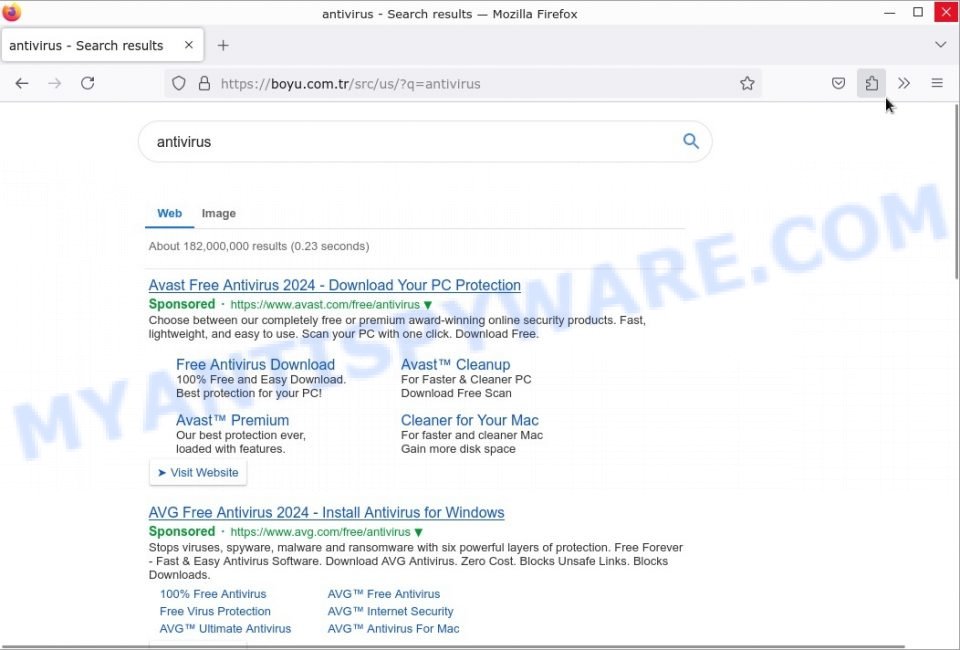Open the AVG Free Antivirus sitelink

coord(384,594)
